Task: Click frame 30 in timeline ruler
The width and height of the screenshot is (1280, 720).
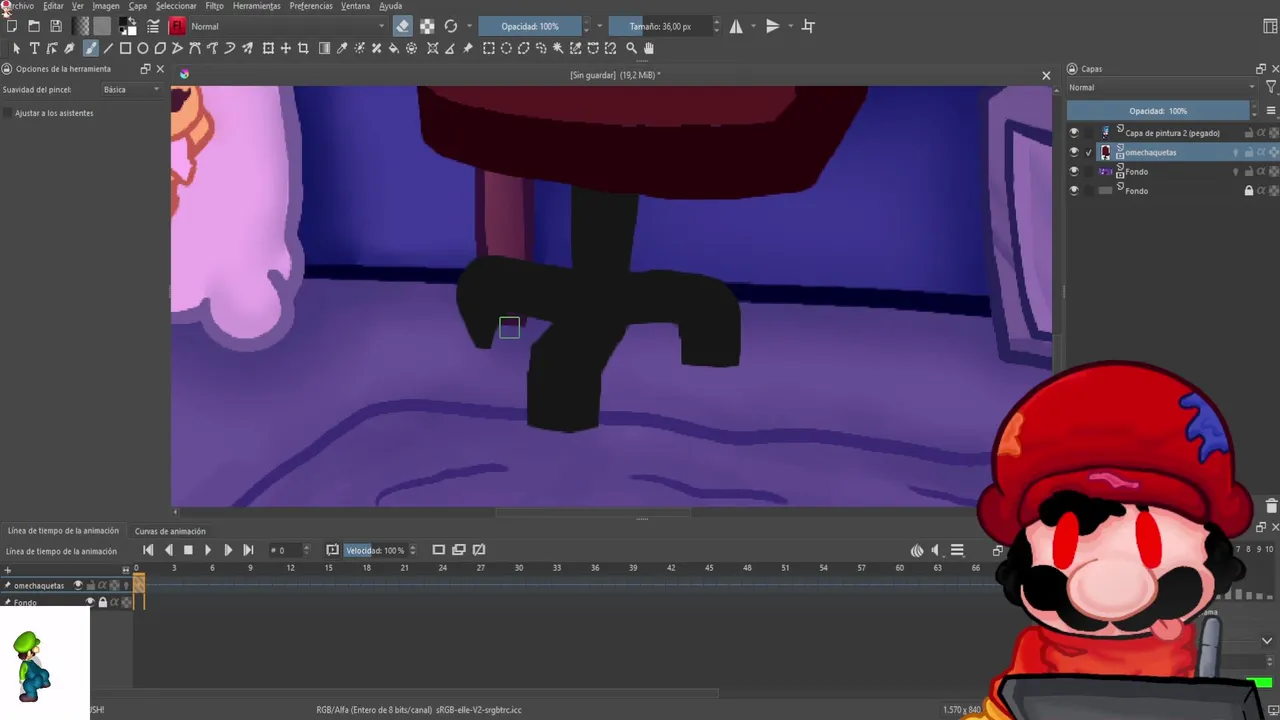Action: pyautogui.click(x=519, y=568)
